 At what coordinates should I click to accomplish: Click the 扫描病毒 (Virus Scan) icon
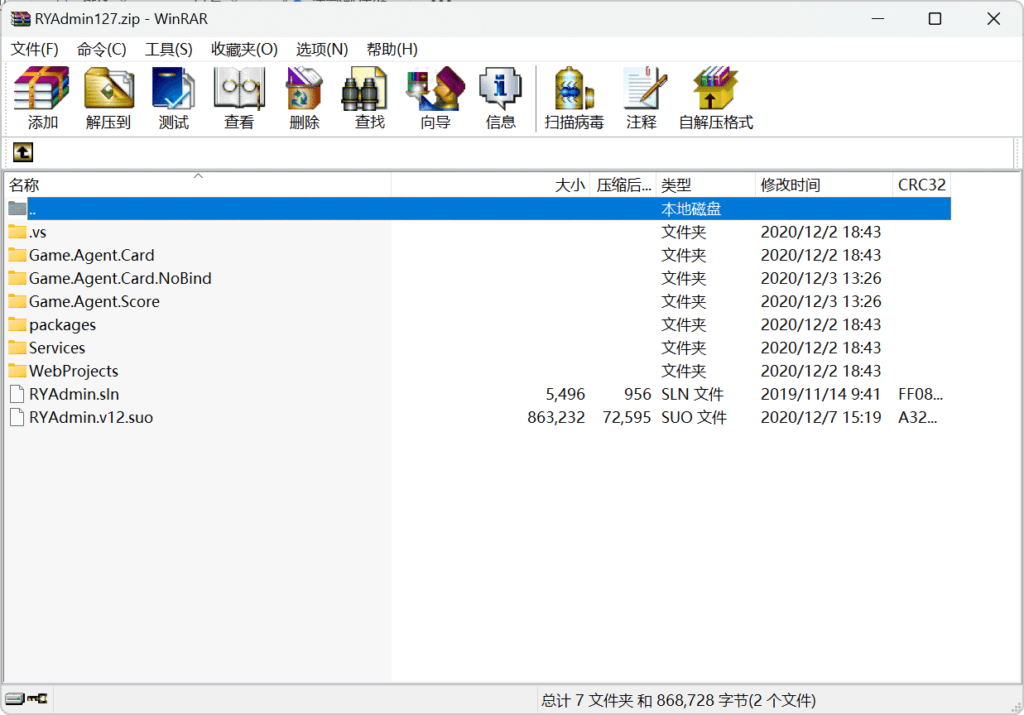tap(574, 98)
